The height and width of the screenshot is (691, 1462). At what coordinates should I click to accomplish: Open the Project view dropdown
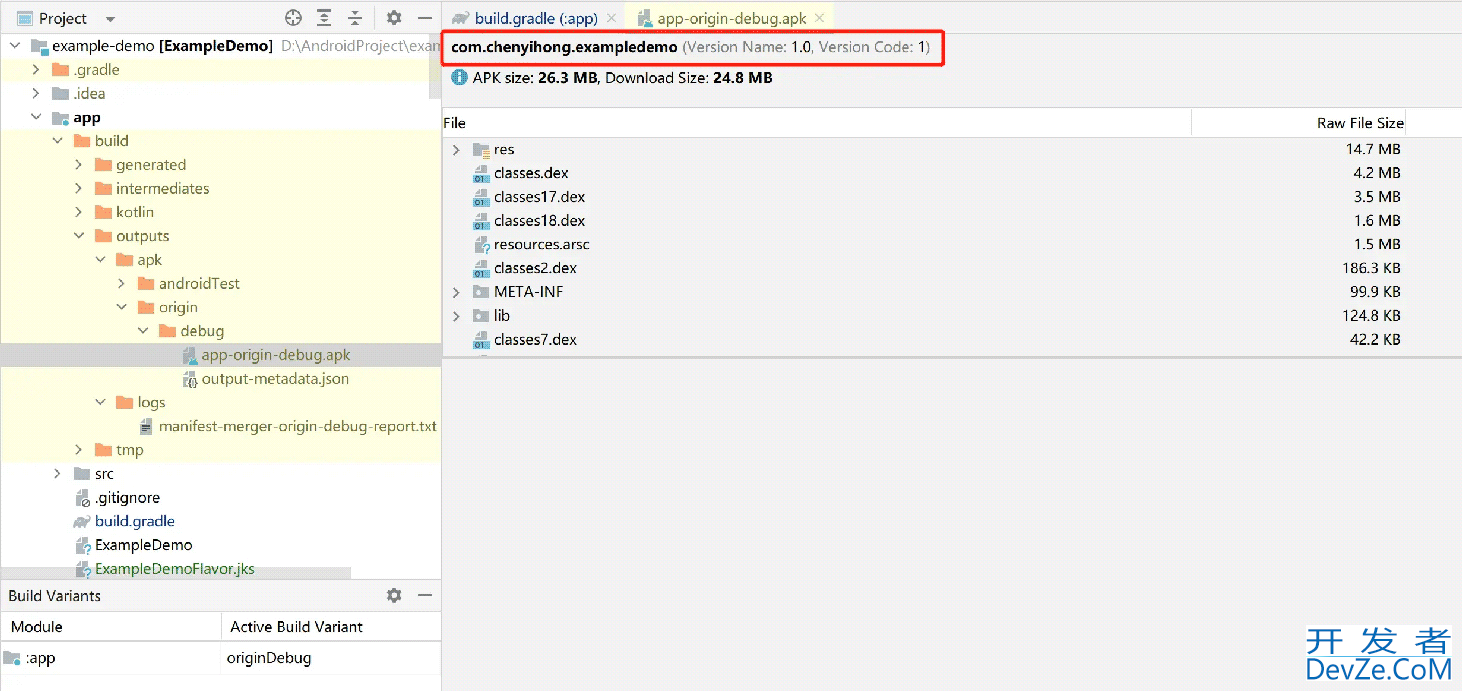pyautogui.click(x=110, y=19)
